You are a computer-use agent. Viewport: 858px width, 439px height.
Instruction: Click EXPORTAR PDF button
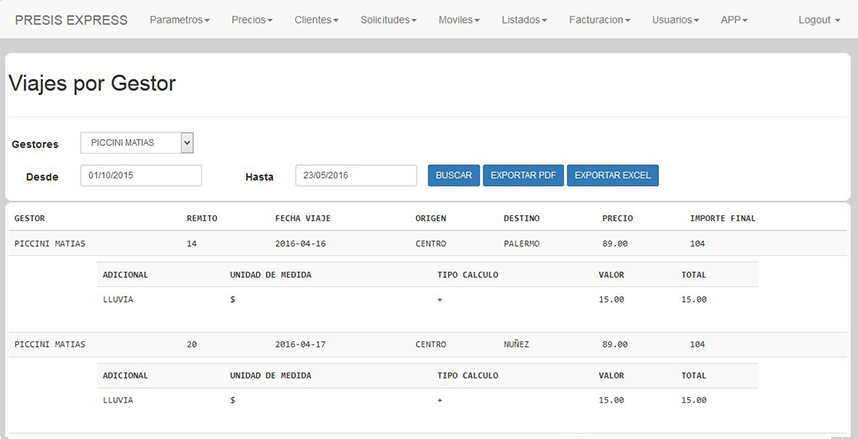(523, 175)
